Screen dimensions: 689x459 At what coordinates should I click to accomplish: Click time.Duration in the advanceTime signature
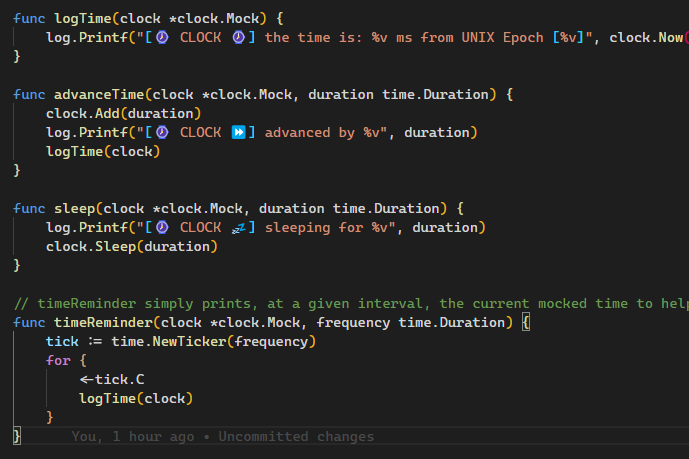[x=435, y=95]
